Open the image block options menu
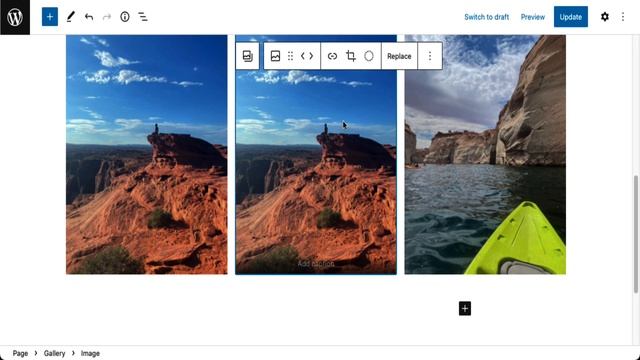Screen dimensions: 640x360 tap(430, 56)
